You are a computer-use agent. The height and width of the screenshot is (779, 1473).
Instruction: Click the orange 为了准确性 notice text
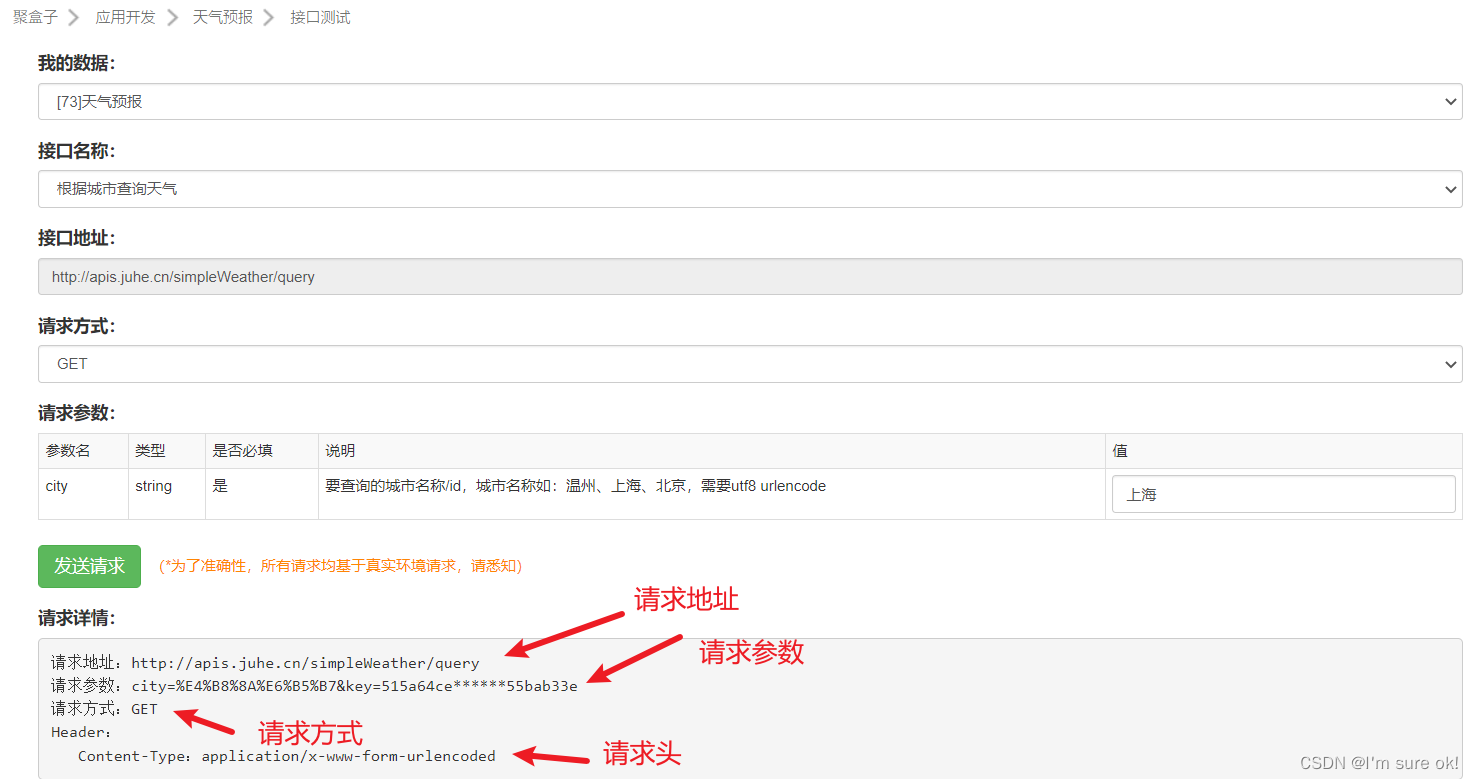click(340, 566)
